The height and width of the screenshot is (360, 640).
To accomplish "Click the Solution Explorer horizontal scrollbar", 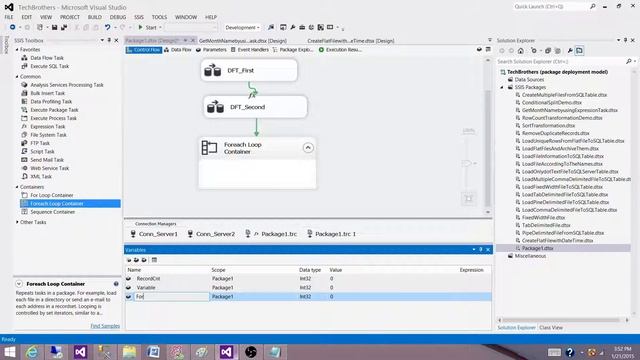I will pos(562,320).
